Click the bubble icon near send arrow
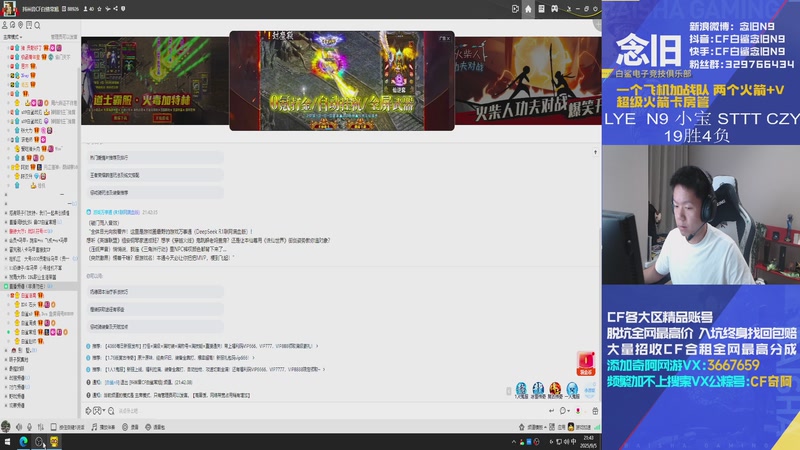The width and height of the screenshot is (800, 450). [563, 411]
